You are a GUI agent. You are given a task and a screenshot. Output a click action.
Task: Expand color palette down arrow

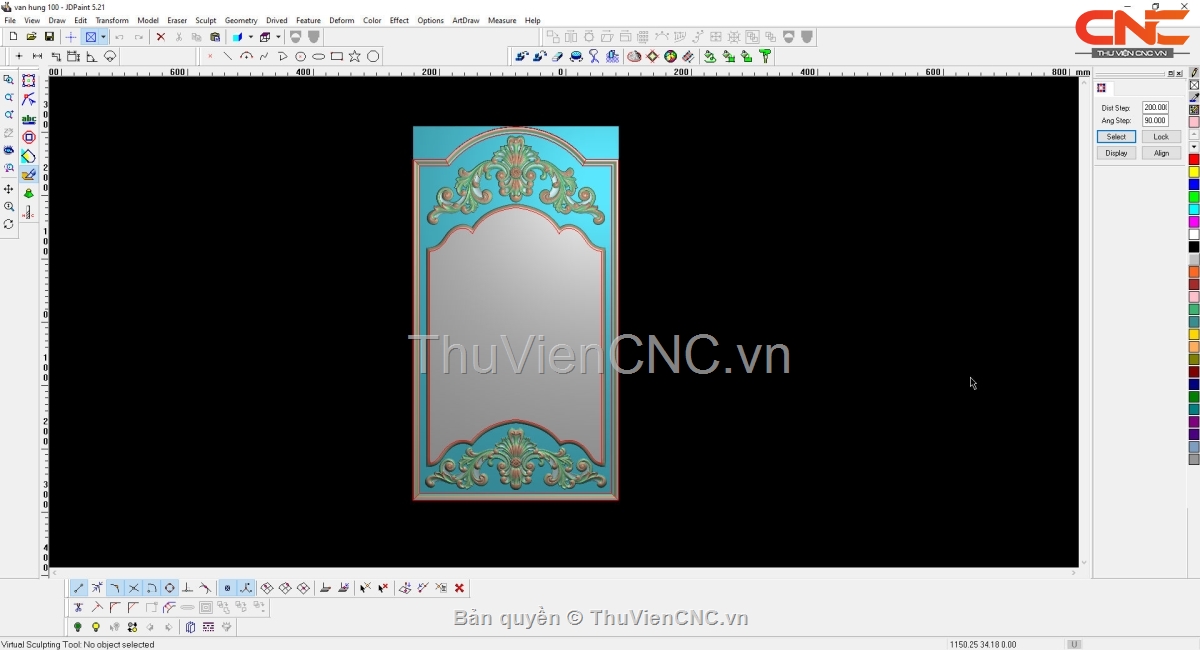pos(1194,147)
